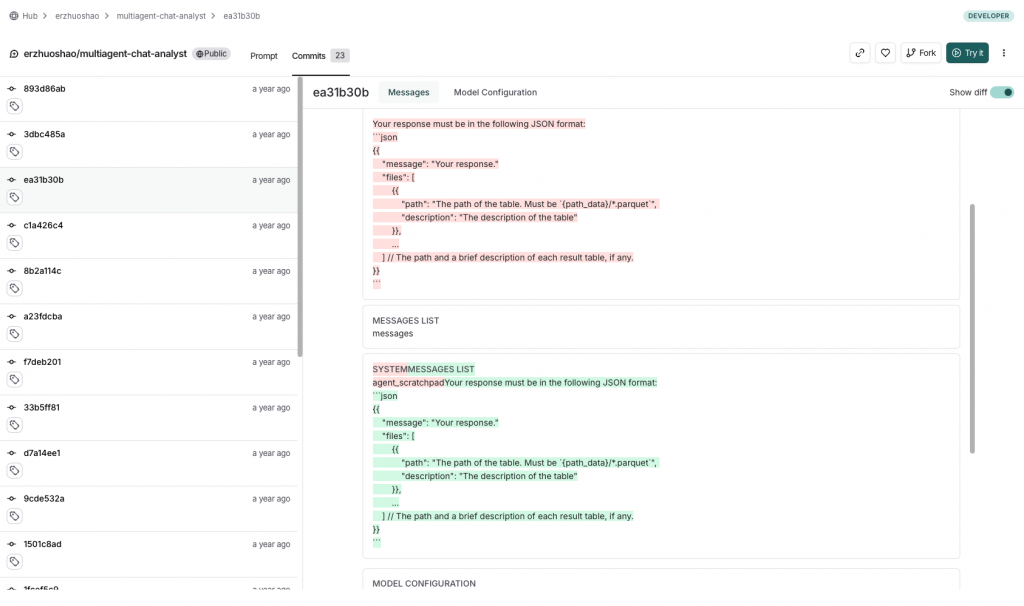The height and width of the screenshot is (606, 1024).
Task: Open the Model Configuration tab
Action: pyautogui.click(x=495, y=92)
